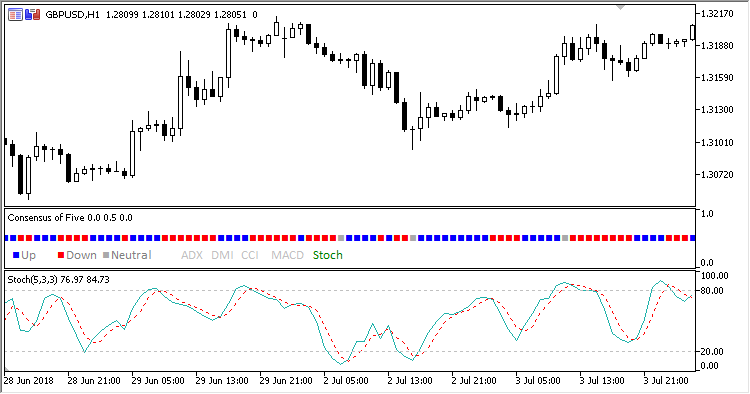Click the 1.31880 price scale value
The height and width of the screenshot is (394, 750).
click(x=717, y=45)
